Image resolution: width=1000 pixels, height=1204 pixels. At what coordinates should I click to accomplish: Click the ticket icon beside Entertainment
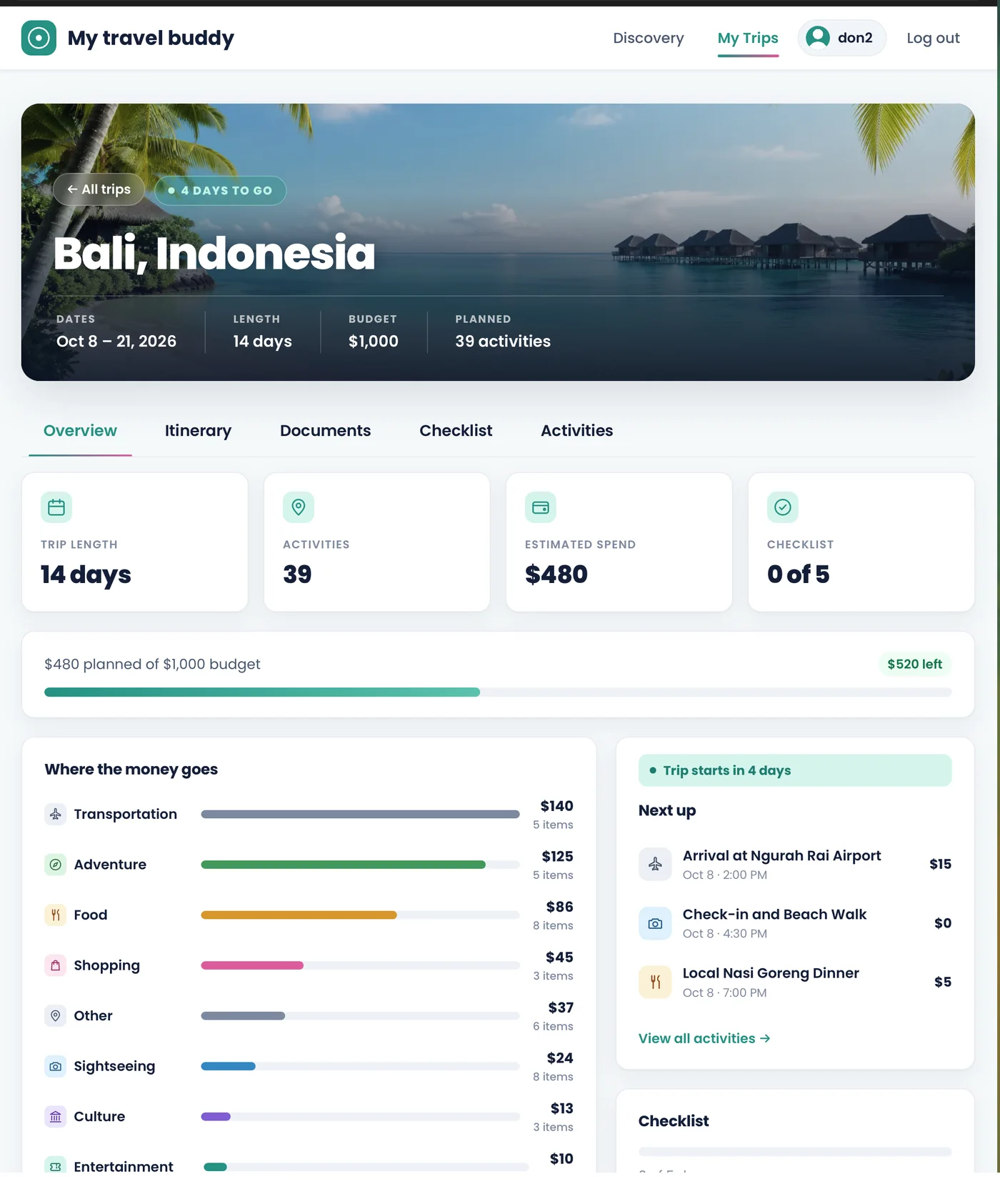[56, 1166]
